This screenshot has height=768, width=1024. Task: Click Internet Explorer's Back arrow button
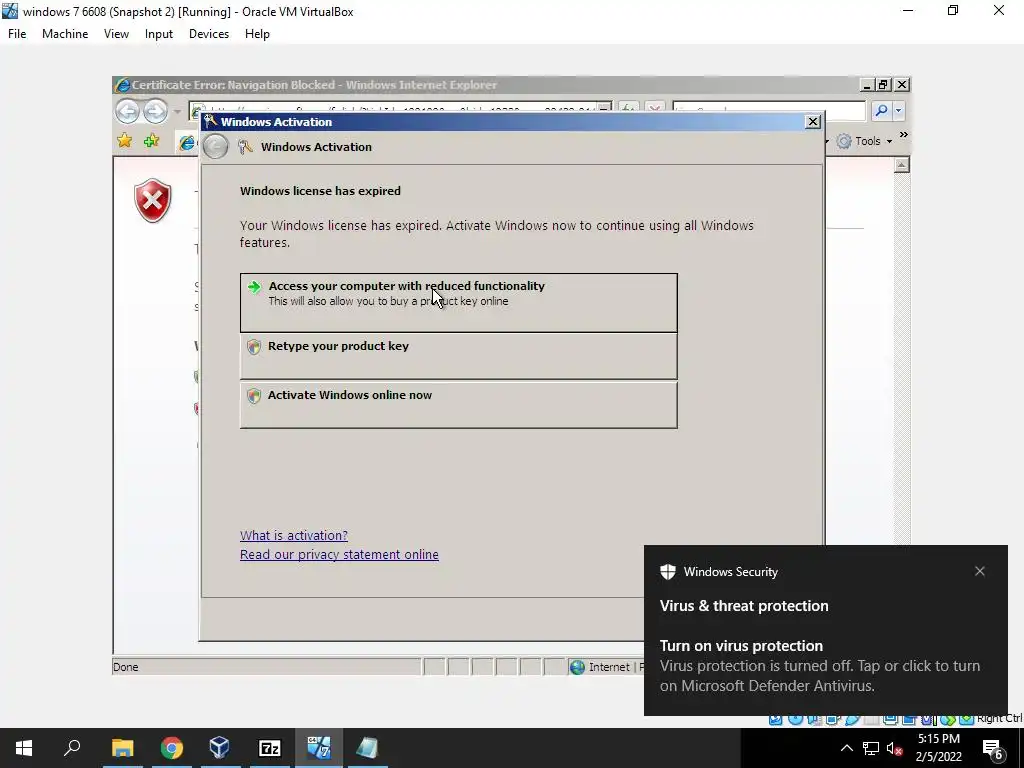[x=127, y=111]
